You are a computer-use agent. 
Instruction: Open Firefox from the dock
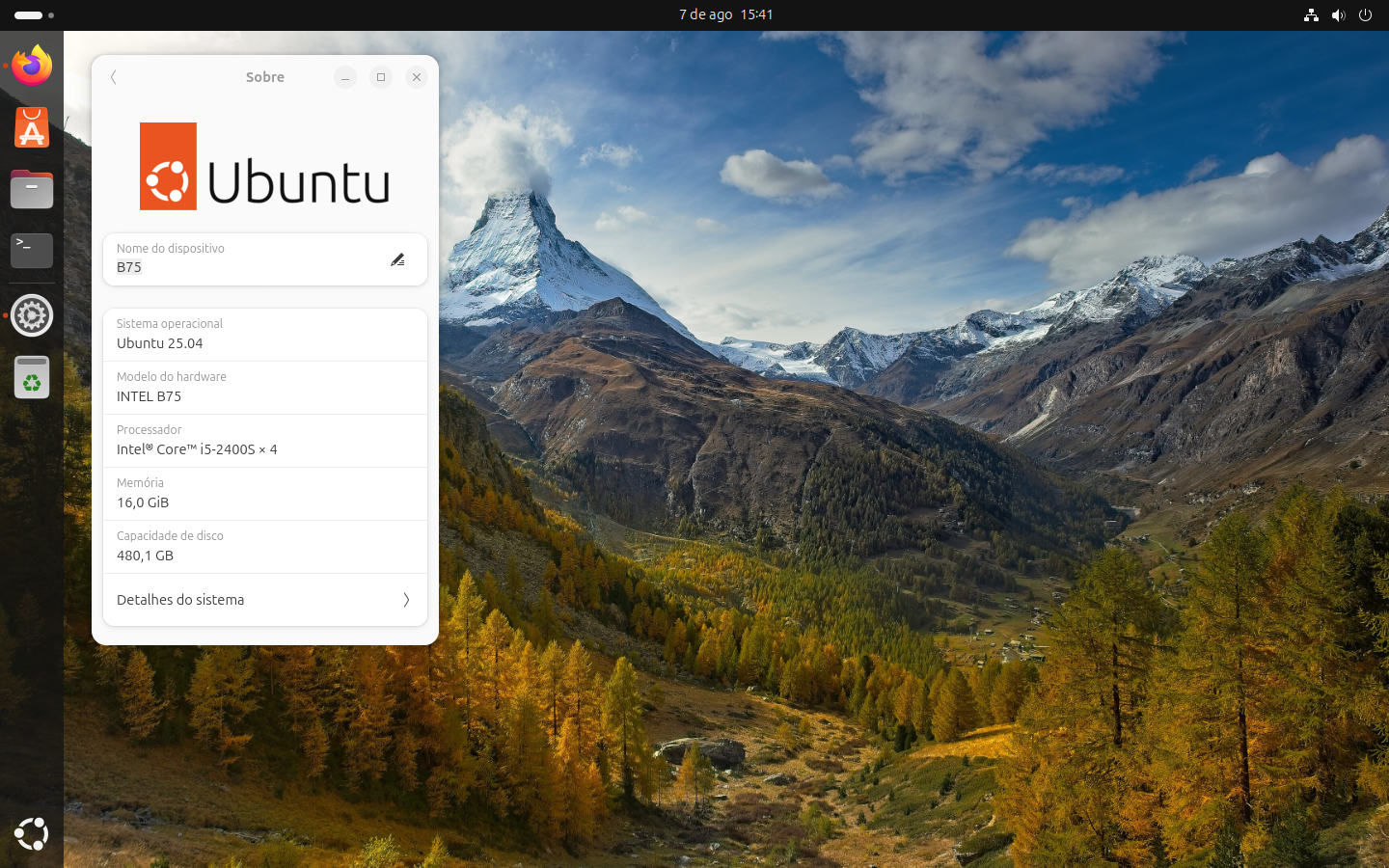point(32,66)
